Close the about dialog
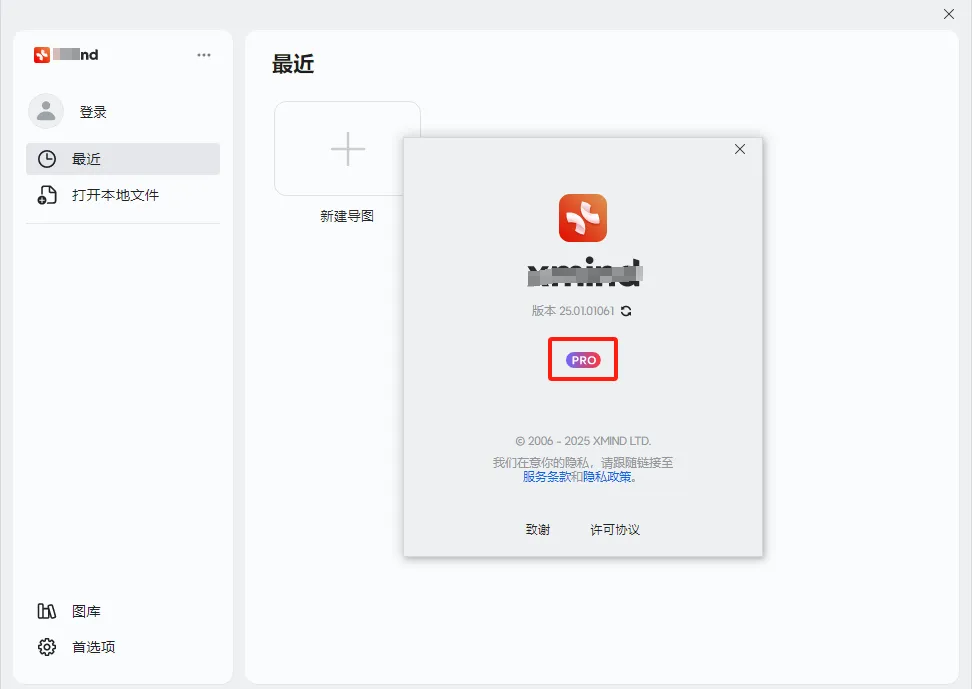The height and width of the screenshot is (689, 972). [x=740, y=149]
